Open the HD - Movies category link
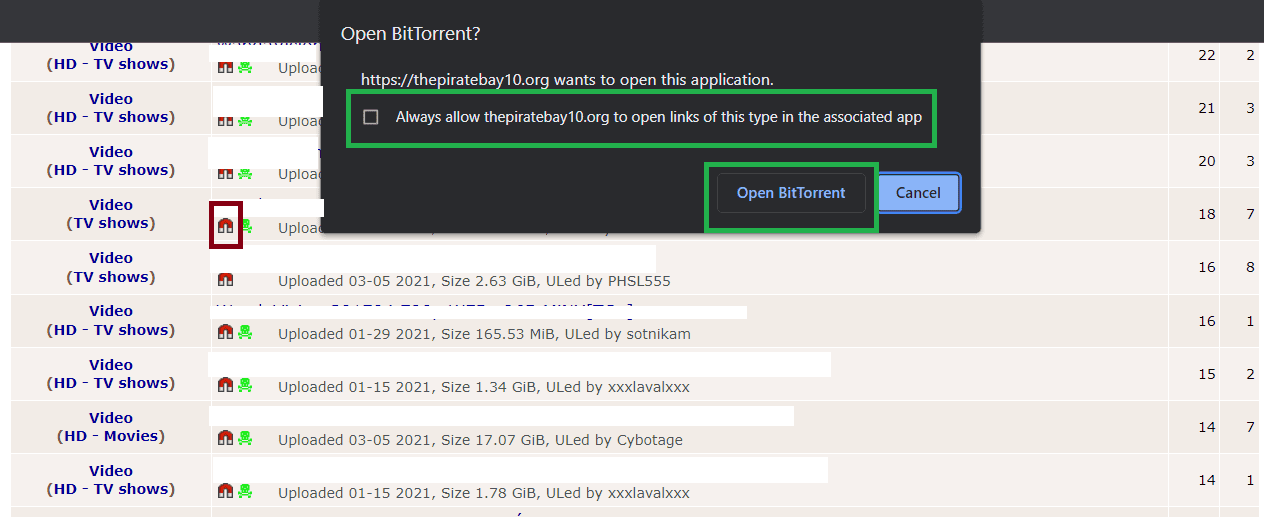The image size is (1264, 517). point(110,436)
